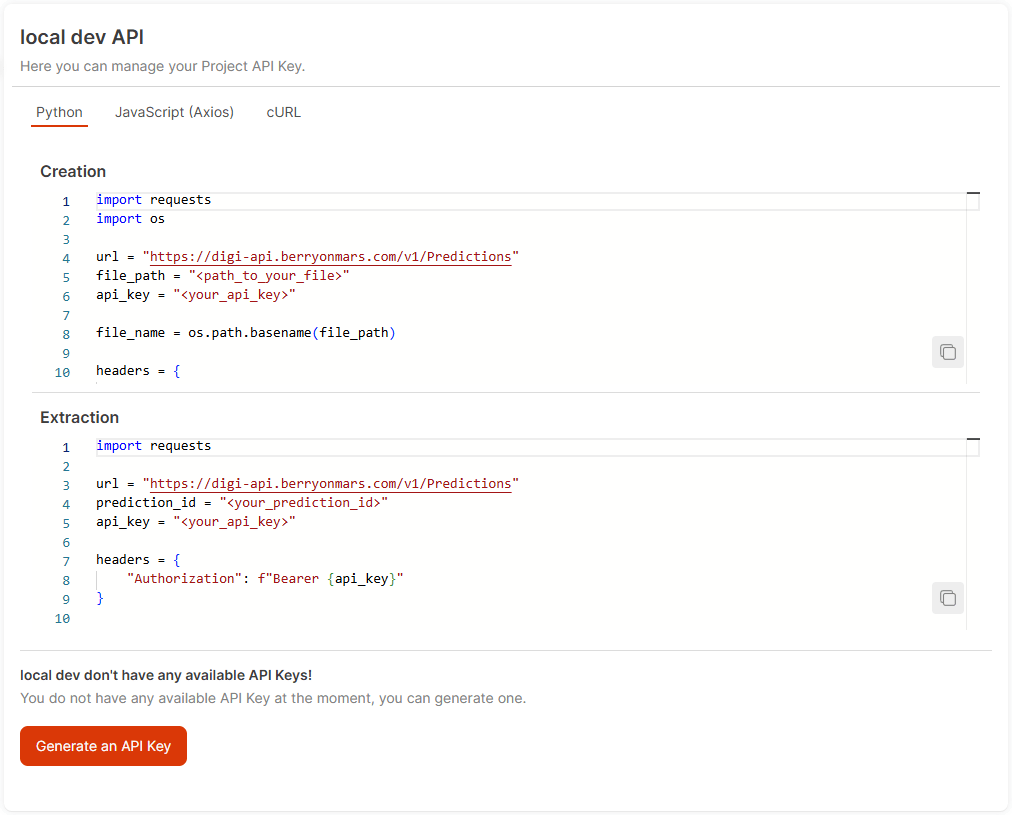Click the Extraction editor scrollbar

[x=973, y=534]
